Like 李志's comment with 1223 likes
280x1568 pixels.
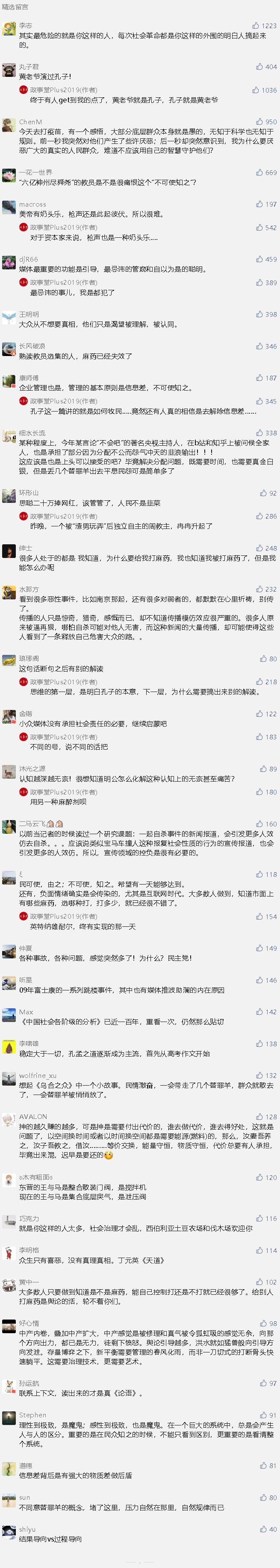[x=264, y=26]
